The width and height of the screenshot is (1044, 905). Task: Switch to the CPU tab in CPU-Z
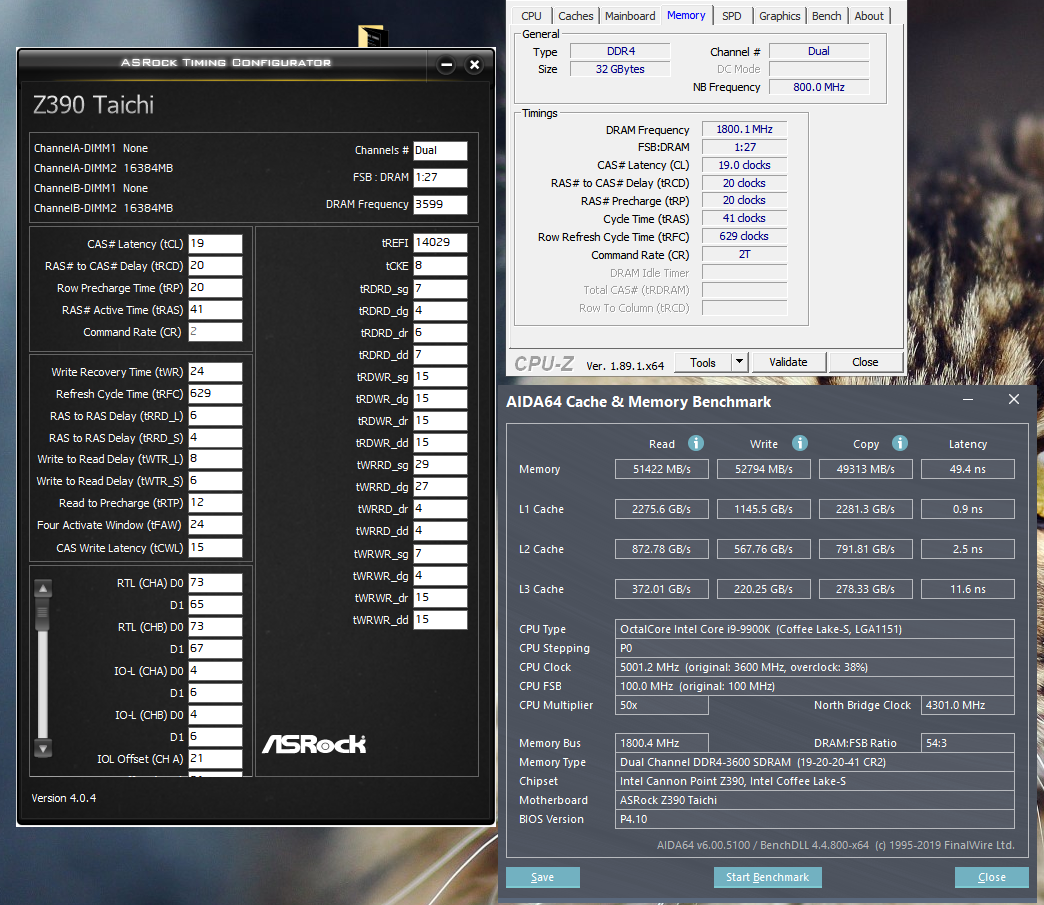pos(531,16)
